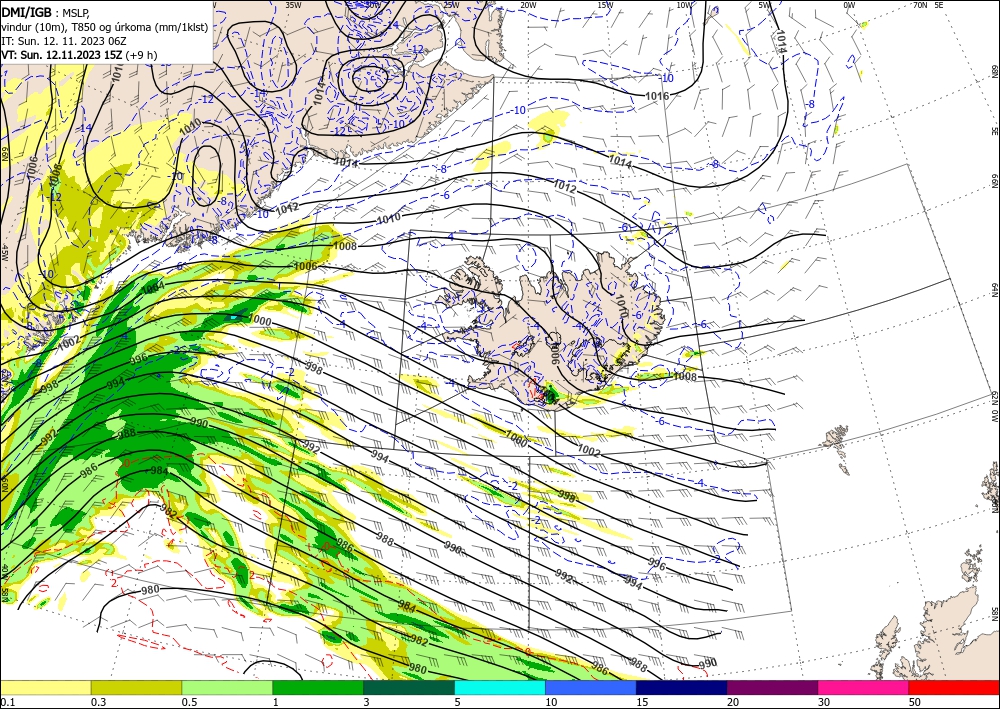Click the '0.5' legend value
Screen dimensions: 1000x709
click(x=189, y=702)
